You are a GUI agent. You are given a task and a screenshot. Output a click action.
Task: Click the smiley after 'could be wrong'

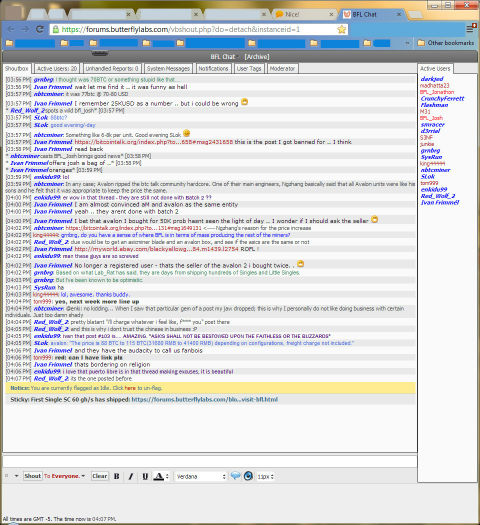coord(244,101)
